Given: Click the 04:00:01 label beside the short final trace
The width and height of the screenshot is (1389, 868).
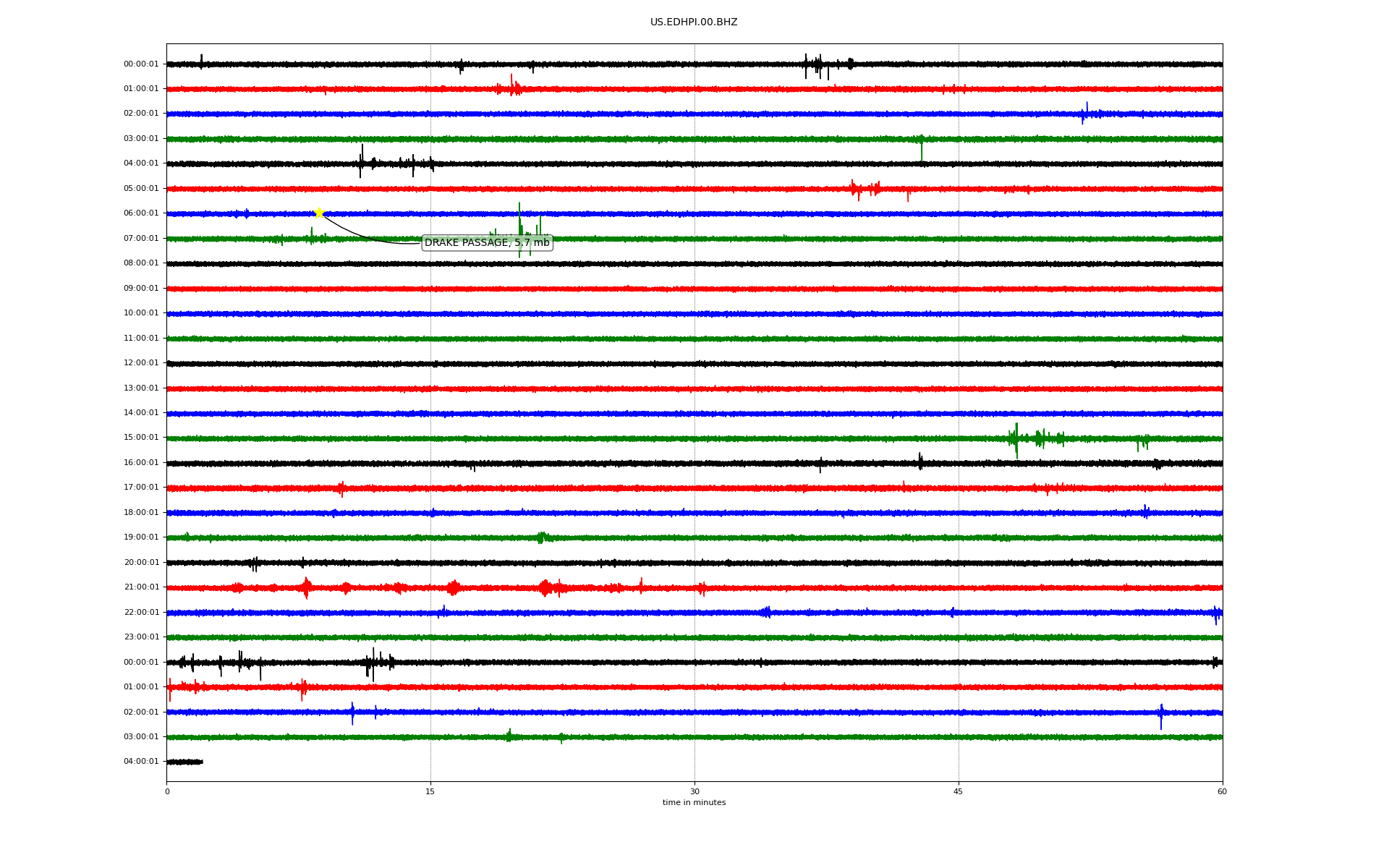Looking at the screenshot, I should (x=141, y=762).
